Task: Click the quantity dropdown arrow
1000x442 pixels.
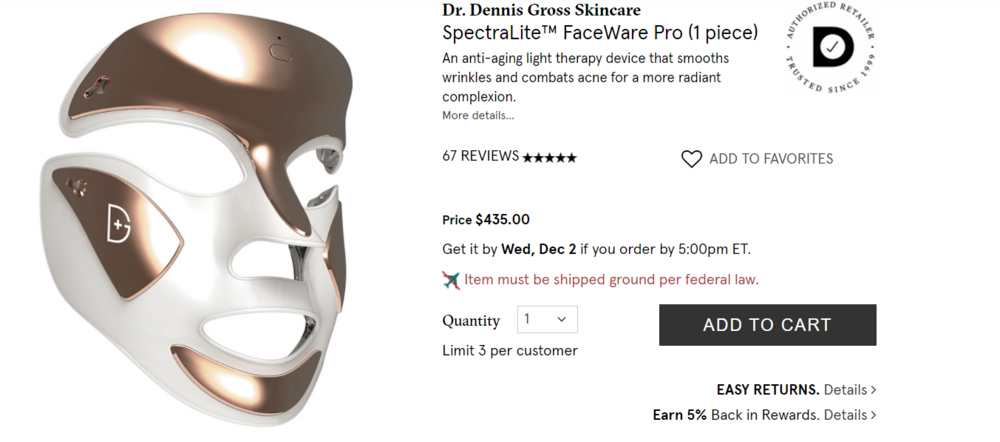Action: pyautogui.click(x=561, y=320)
